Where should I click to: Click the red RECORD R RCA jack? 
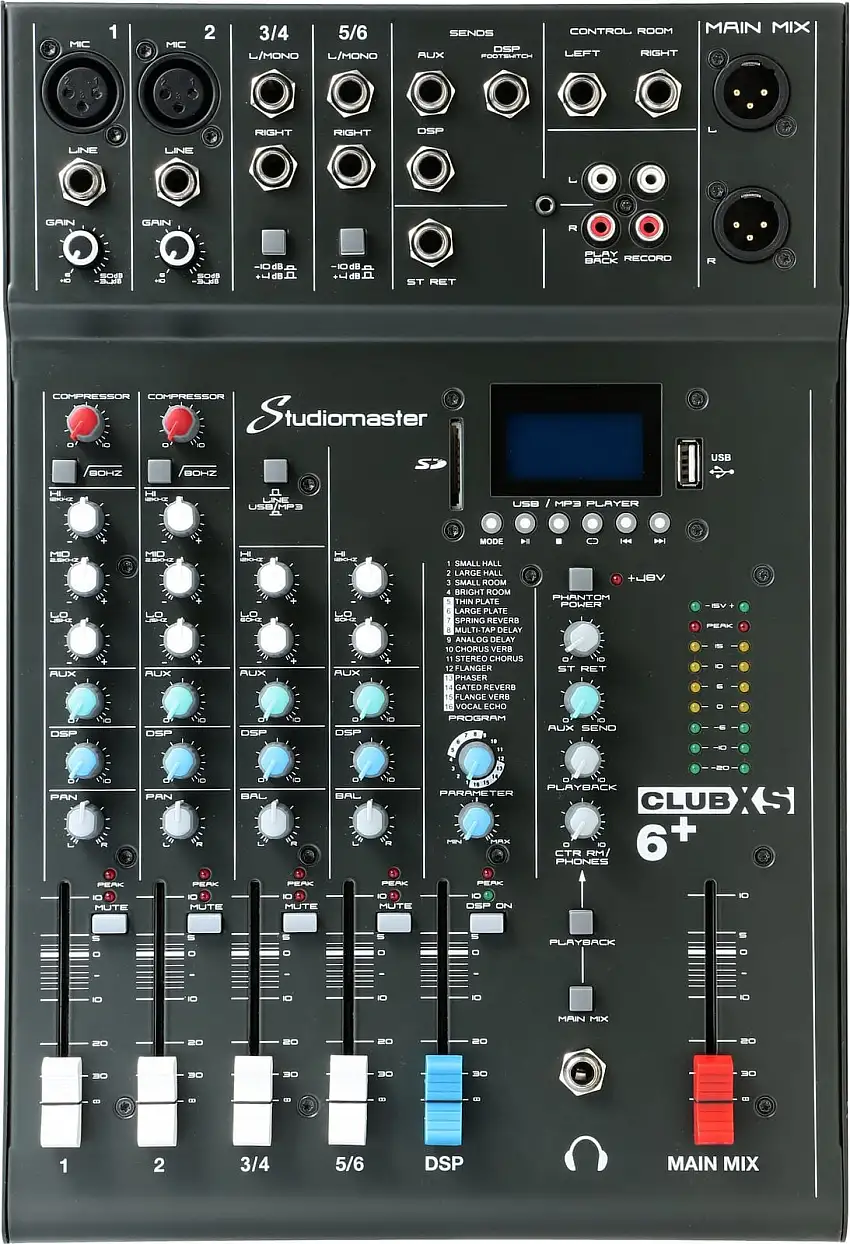tap(647, 226)
